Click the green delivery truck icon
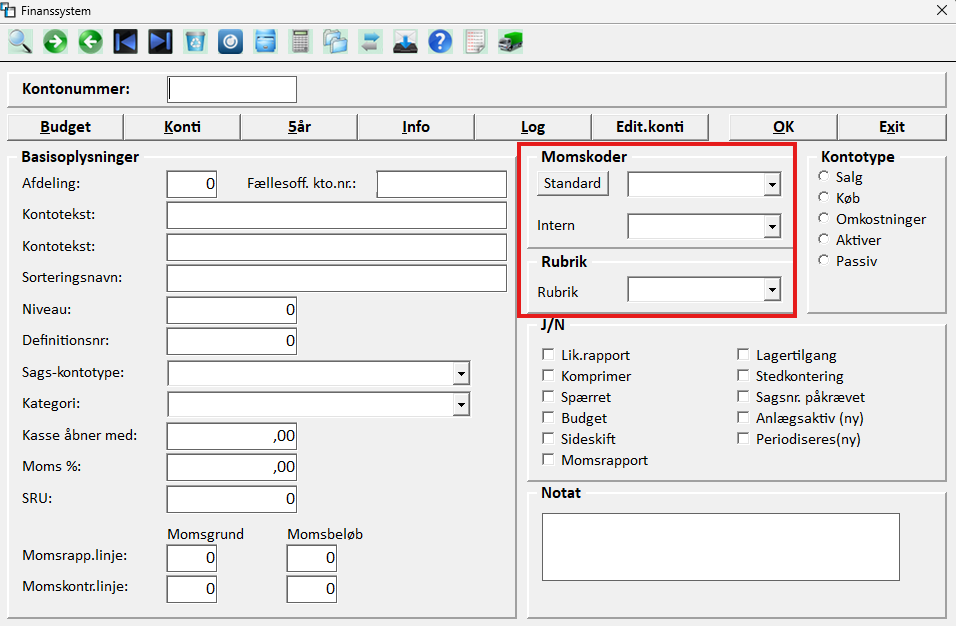The height and width of the screenshot is (626, 956). [x=510, y=42]
